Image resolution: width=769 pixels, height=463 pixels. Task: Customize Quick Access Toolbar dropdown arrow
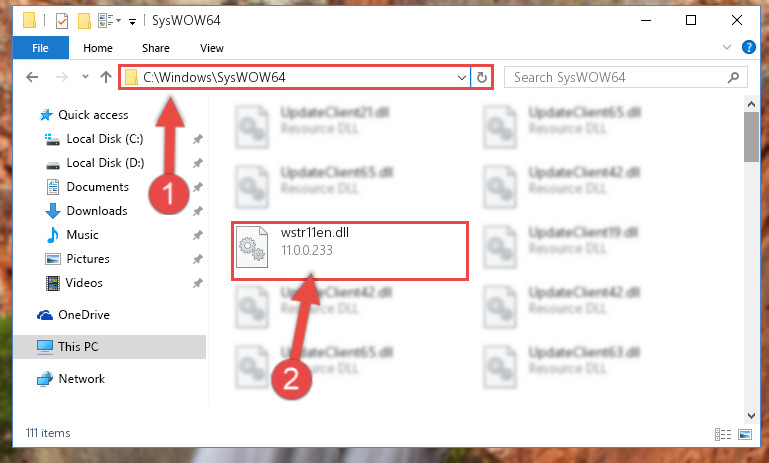tap(132, 22)
